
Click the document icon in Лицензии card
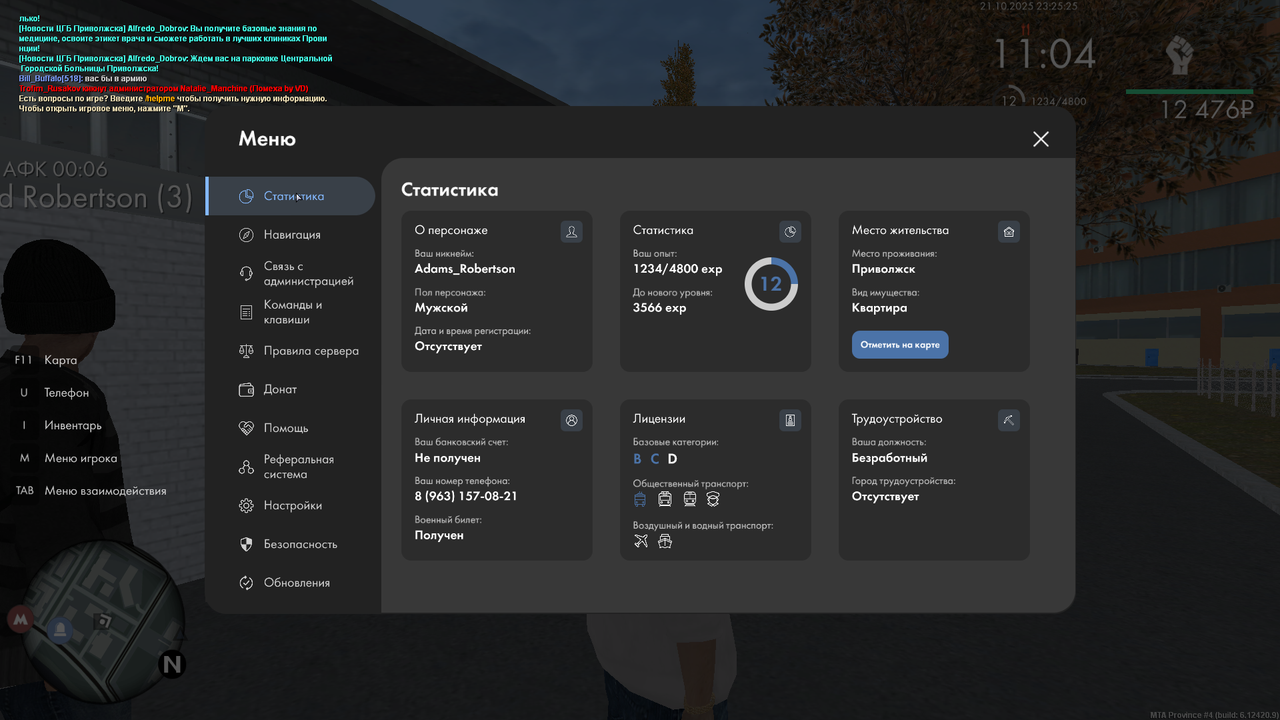point(790,420)
